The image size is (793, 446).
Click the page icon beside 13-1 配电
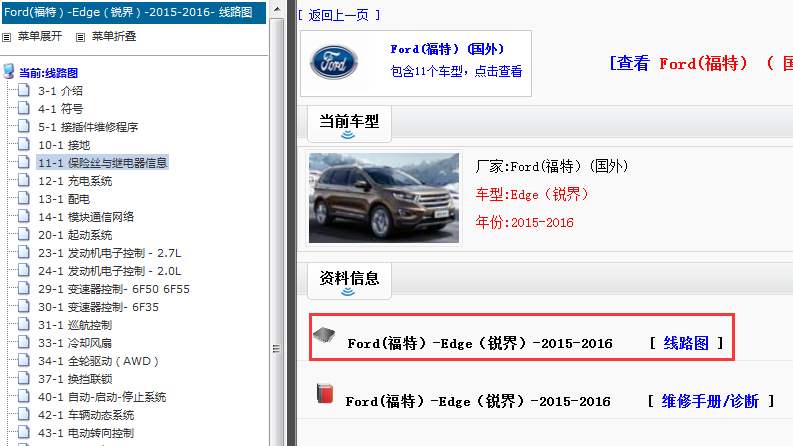click(24, 199)
